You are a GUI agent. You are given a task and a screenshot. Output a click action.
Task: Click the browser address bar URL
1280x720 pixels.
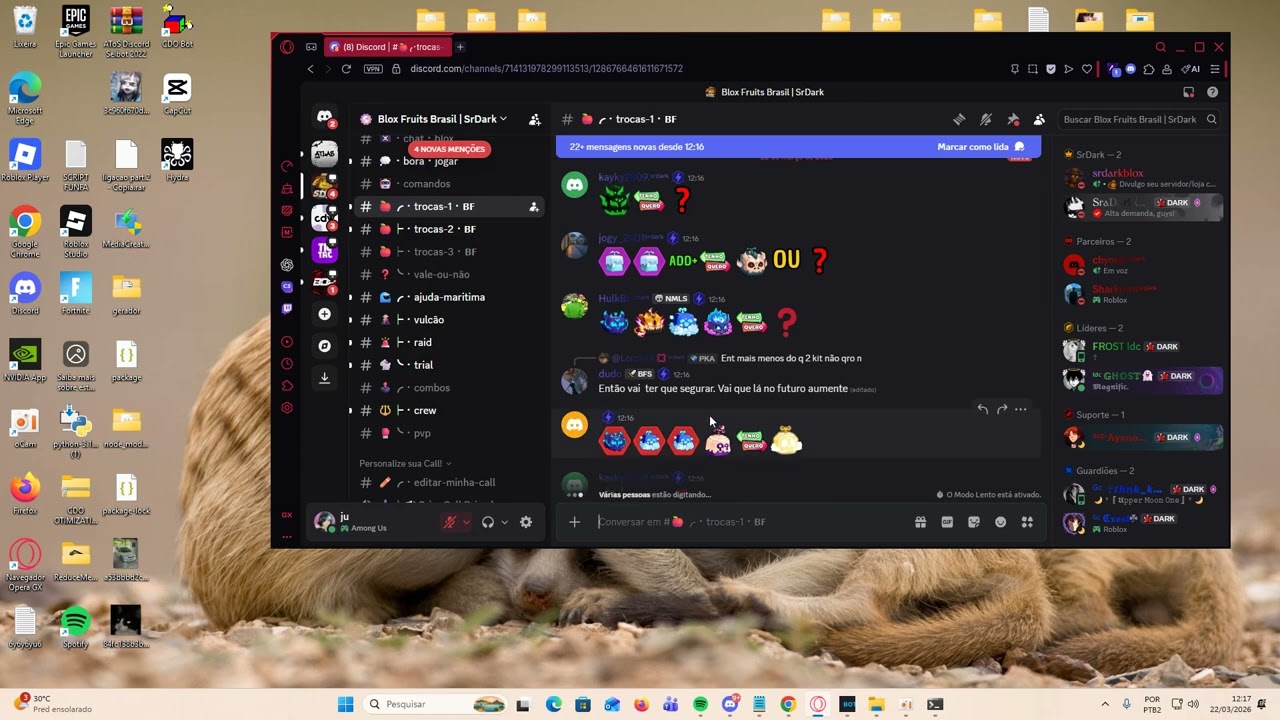(546, 69)
